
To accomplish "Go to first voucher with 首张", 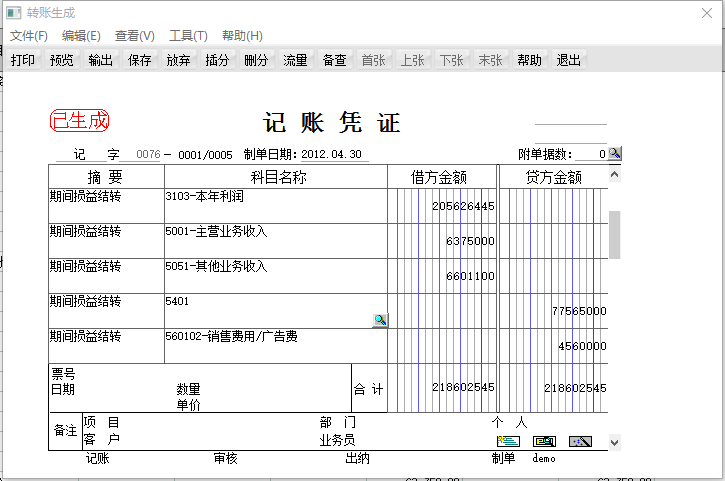I will pos(374,60).
